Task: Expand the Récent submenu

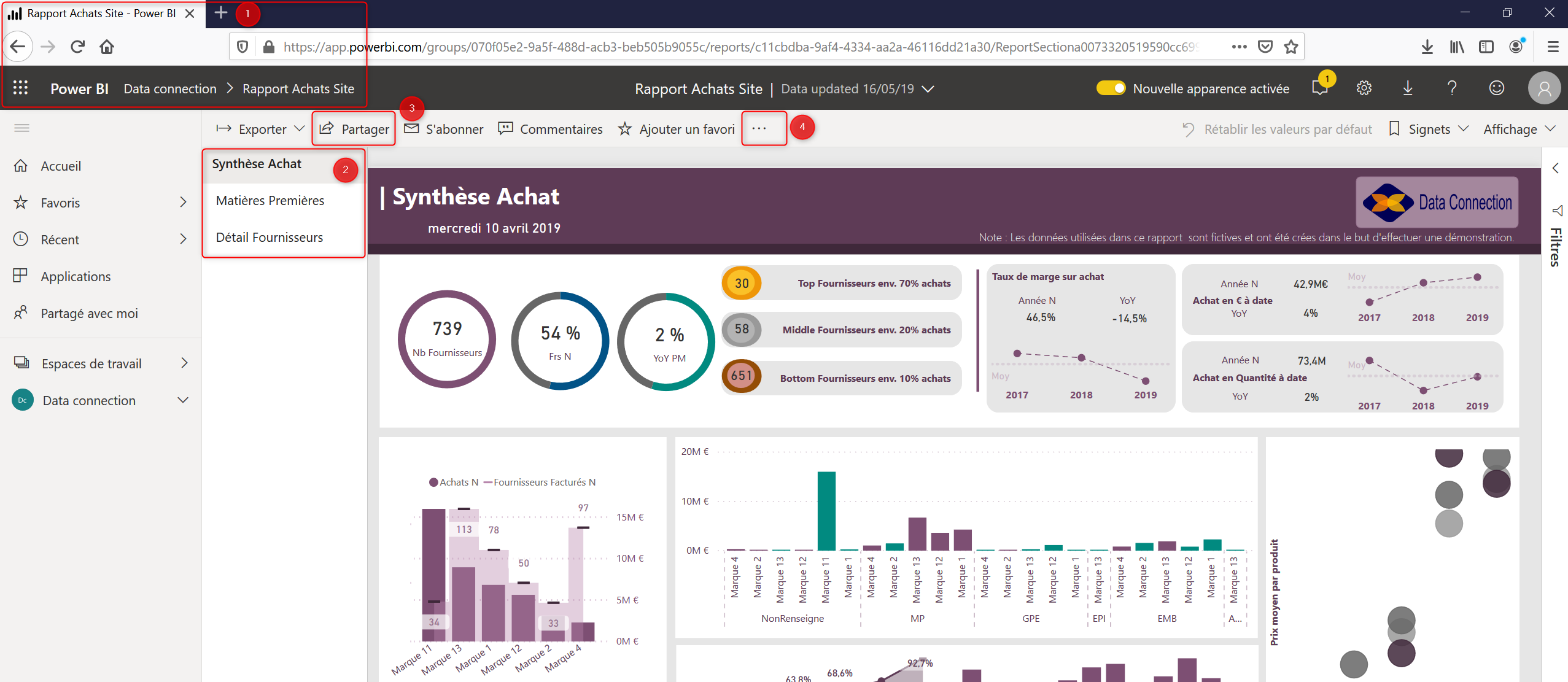Action: pyautogui.click(x=183, y=239)
